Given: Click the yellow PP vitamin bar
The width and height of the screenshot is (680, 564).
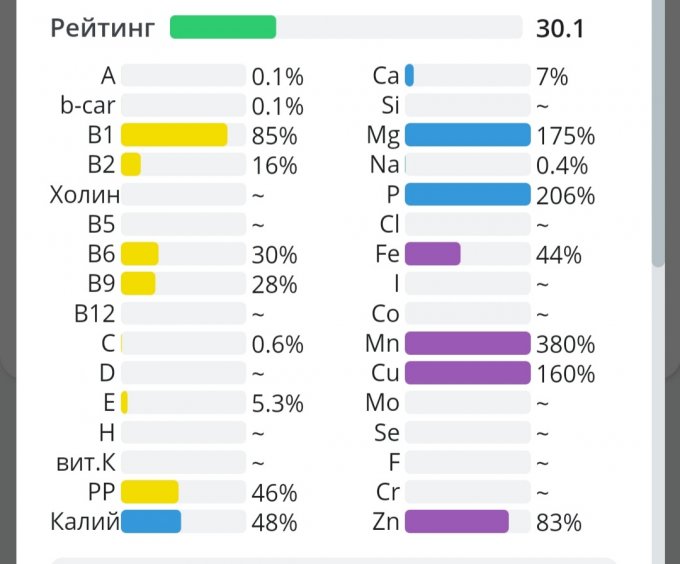Looking at the screenshot, I should 149,492.
